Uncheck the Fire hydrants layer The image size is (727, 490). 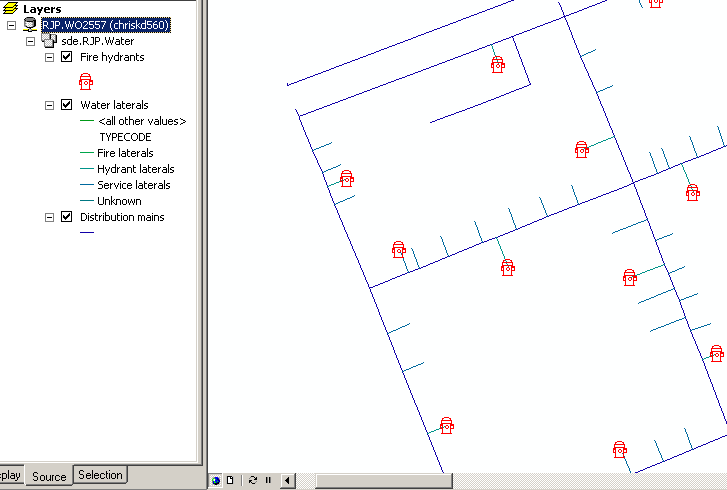click(x=67, y=57)
